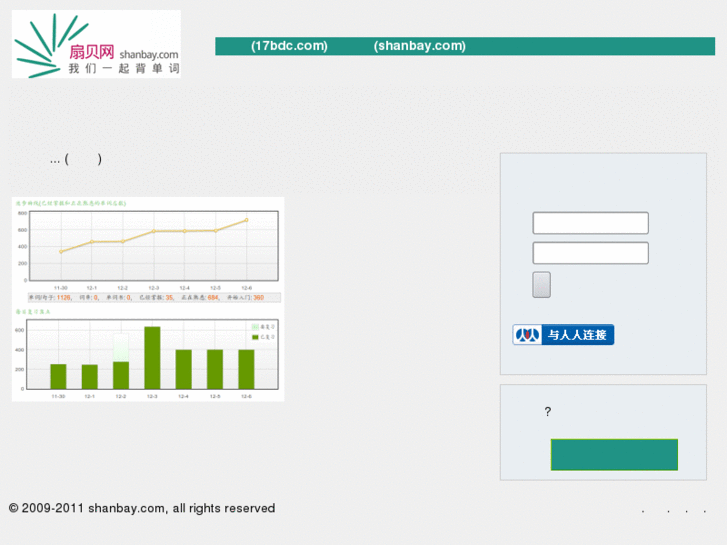Click the "... ( )" heading text
Viewport: 727px width, 545px height.
[76, 160]
